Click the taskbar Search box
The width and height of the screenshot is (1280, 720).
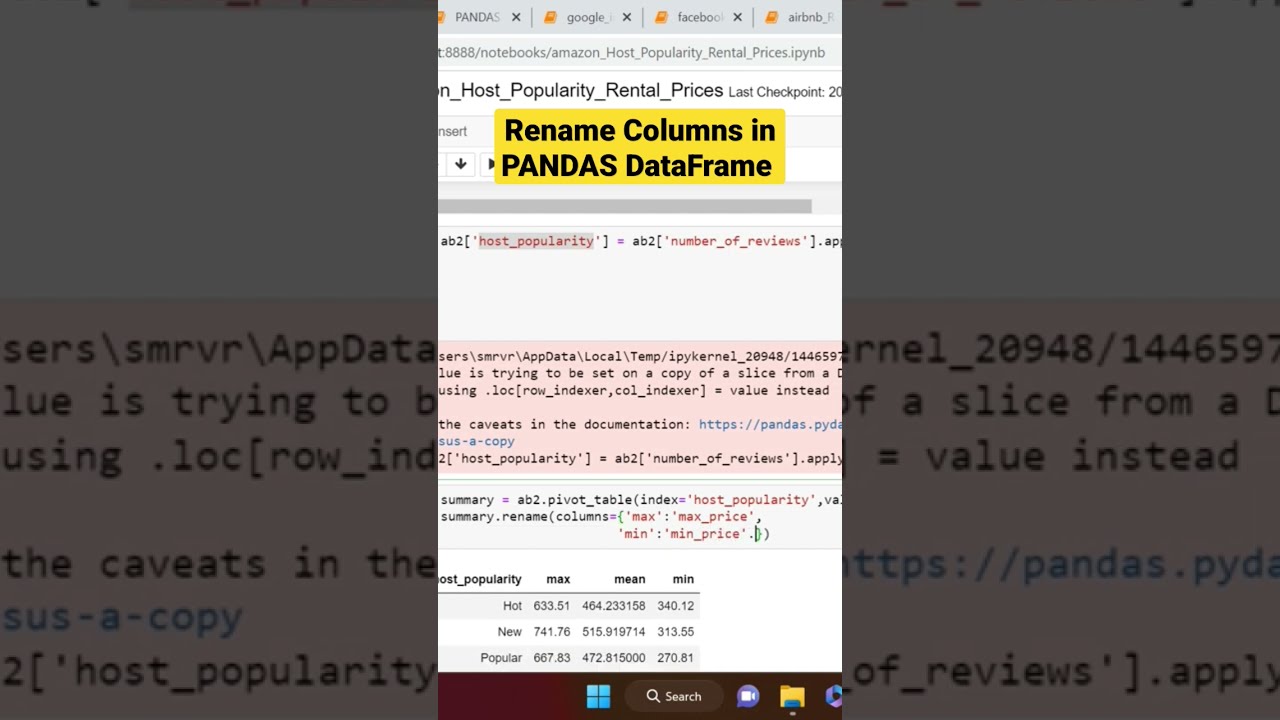[x=674, y=696]
